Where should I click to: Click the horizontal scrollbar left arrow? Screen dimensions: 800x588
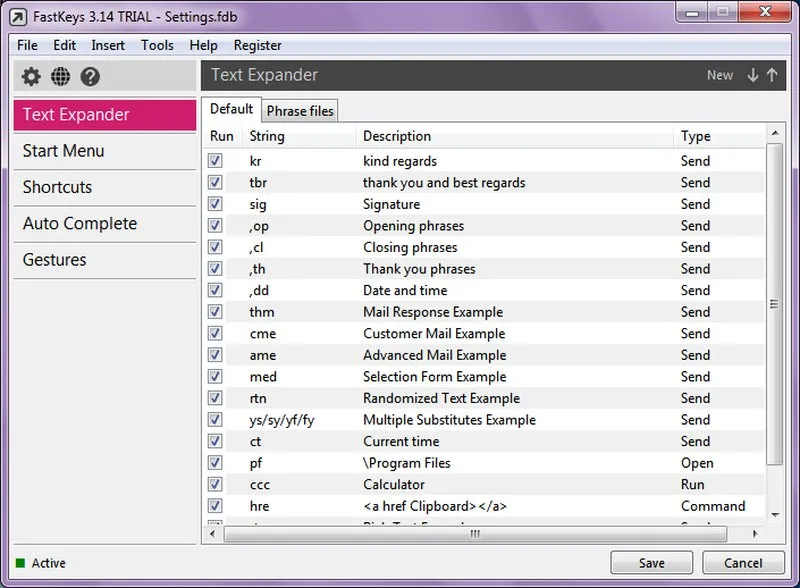pyautogui.click(x=212, y=534)
